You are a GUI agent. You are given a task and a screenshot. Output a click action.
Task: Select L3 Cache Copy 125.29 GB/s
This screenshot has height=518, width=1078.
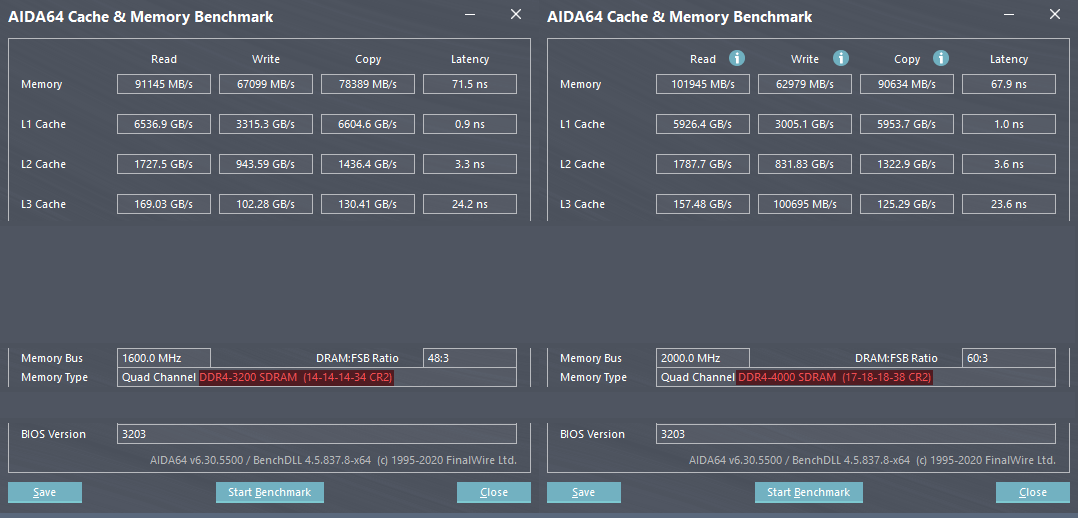[907, 204]
